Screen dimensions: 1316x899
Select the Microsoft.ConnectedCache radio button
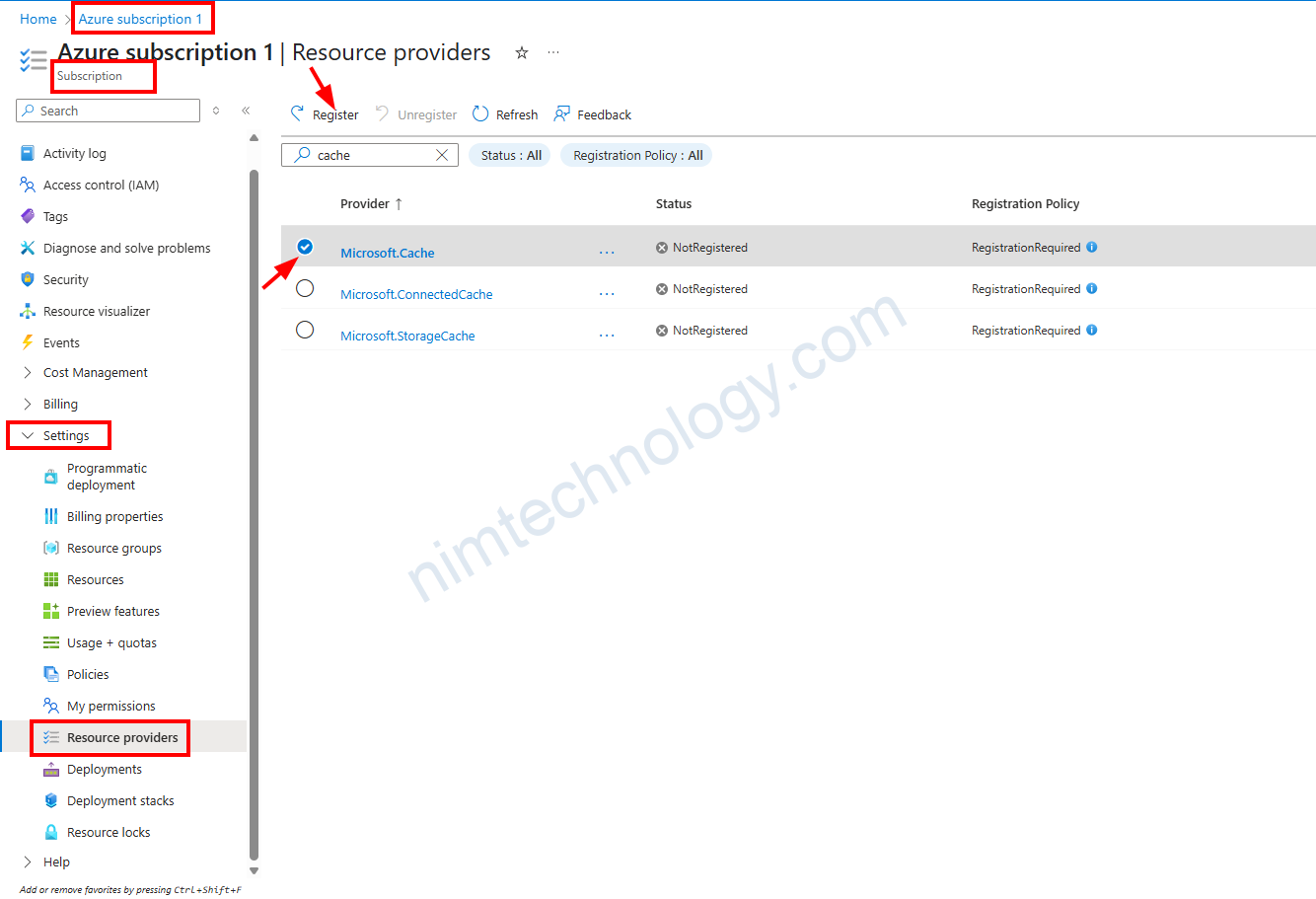(305, 288)
